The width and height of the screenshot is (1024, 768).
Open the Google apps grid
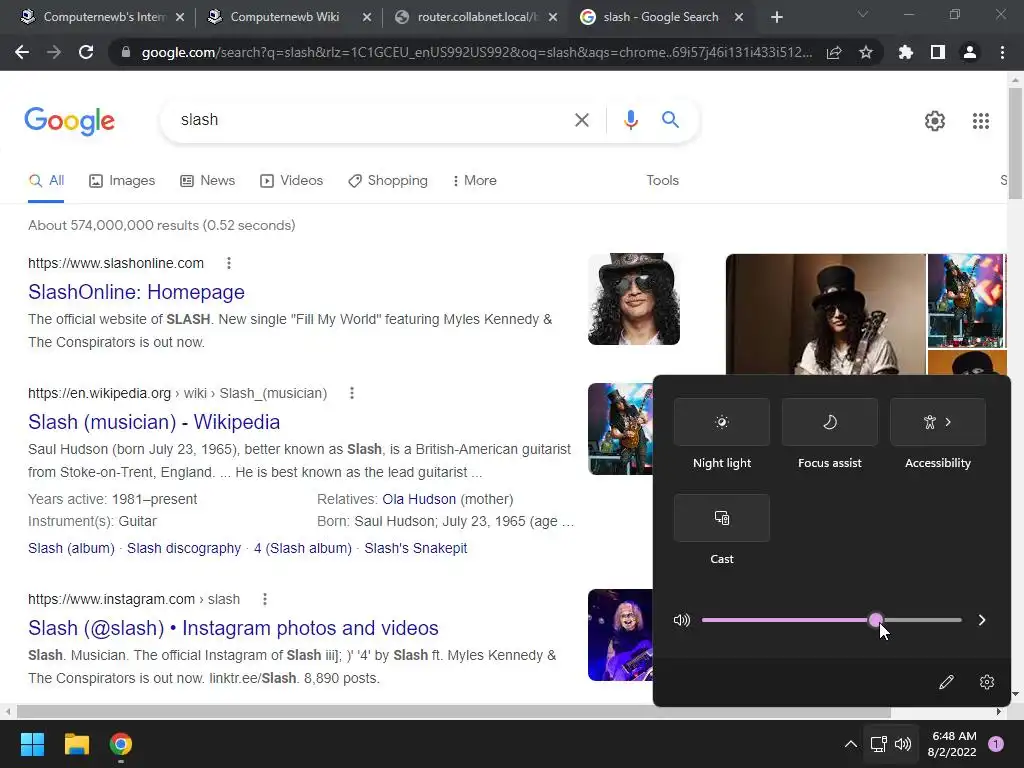(x=980, y=121)
